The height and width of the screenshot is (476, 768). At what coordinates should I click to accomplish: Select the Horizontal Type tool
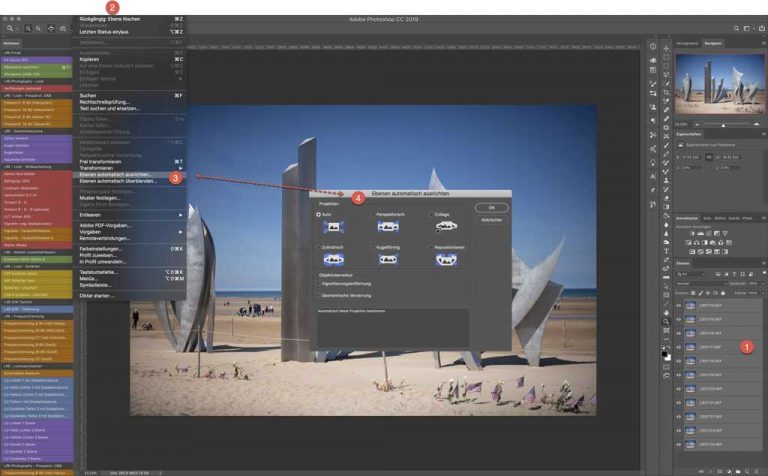(x=666, y=251)
